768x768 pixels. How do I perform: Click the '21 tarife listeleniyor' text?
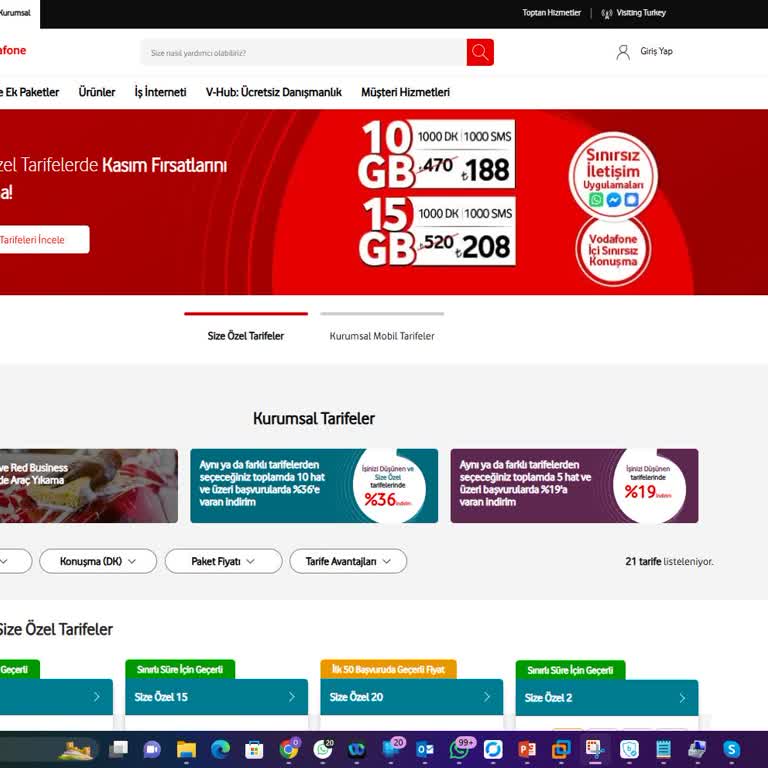tap(669, 561)
